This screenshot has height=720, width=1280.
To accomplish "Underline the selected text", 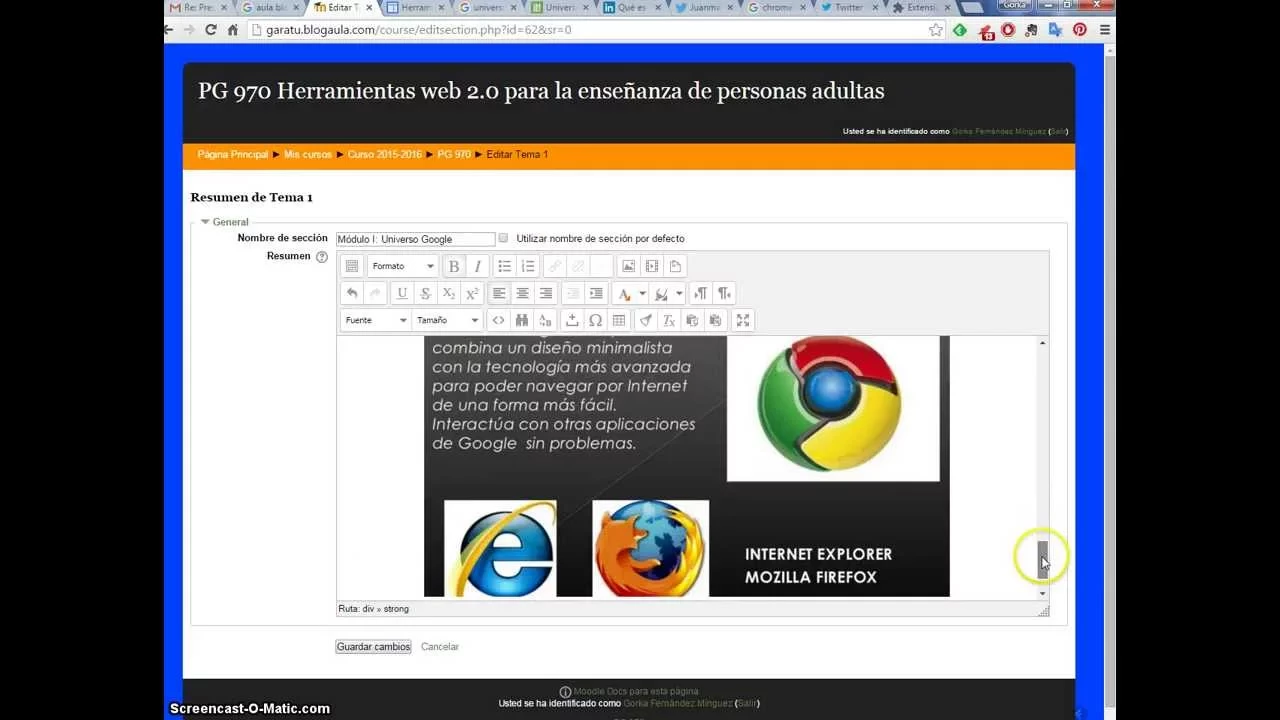I will pos(402,293).
